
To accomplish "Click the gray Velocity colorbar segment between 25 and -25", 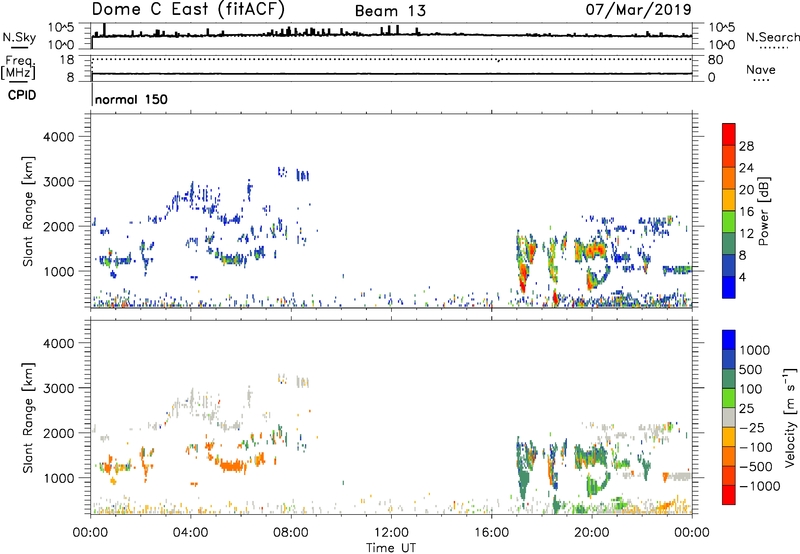I will (x=729, y=417).
